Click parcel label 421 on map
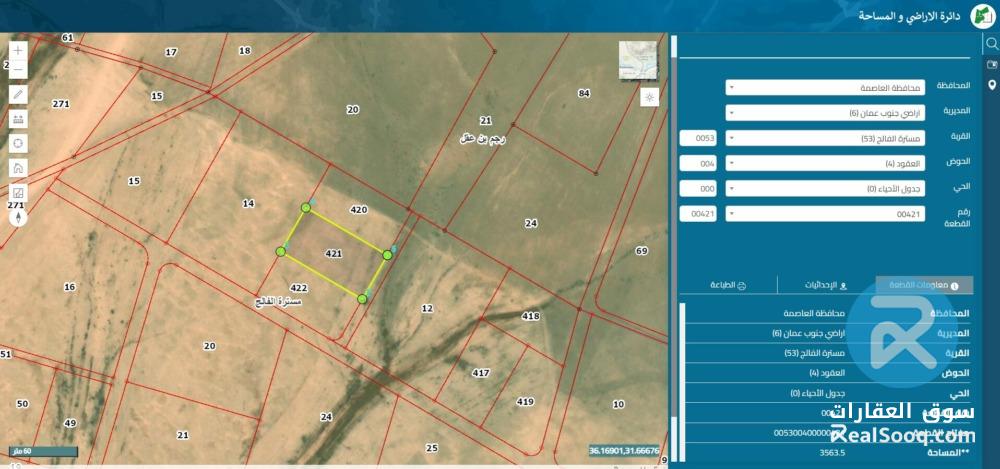 pyautogui.click(x=334, y=253)
